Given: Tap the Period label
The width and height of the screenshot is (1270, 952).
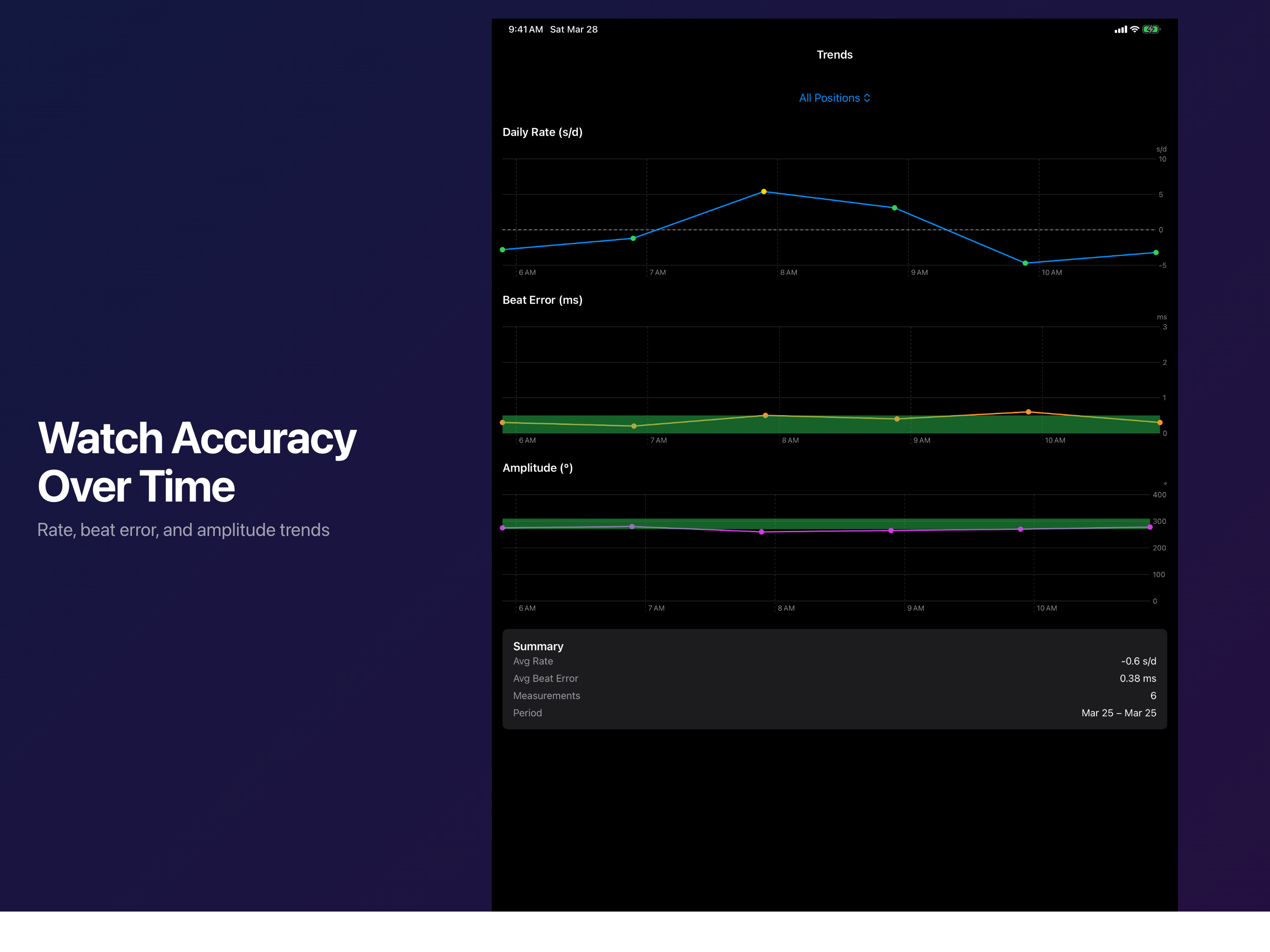Looking at the screenshot, I should (x=527, y=713).
